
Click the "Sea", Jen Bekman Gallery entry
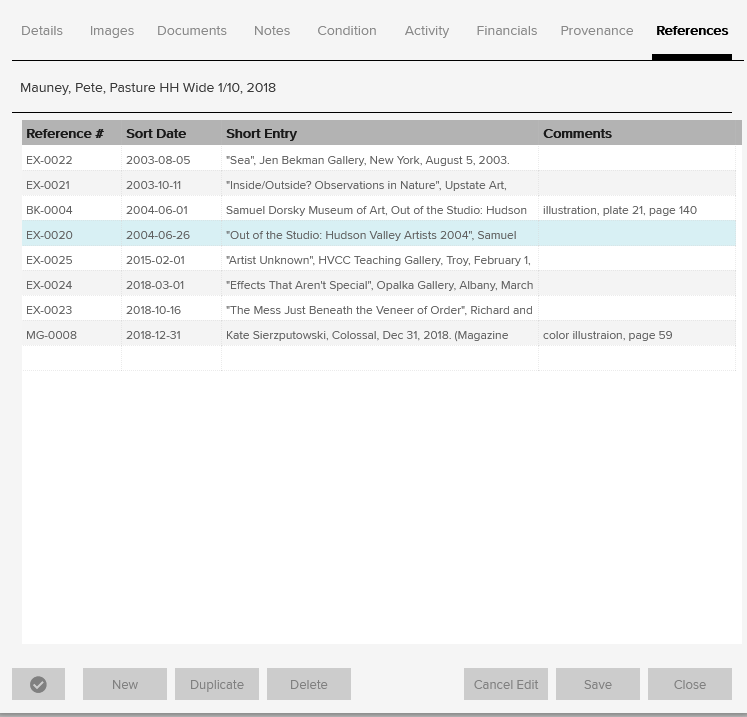pyautogui.click(x=368, y=160)
